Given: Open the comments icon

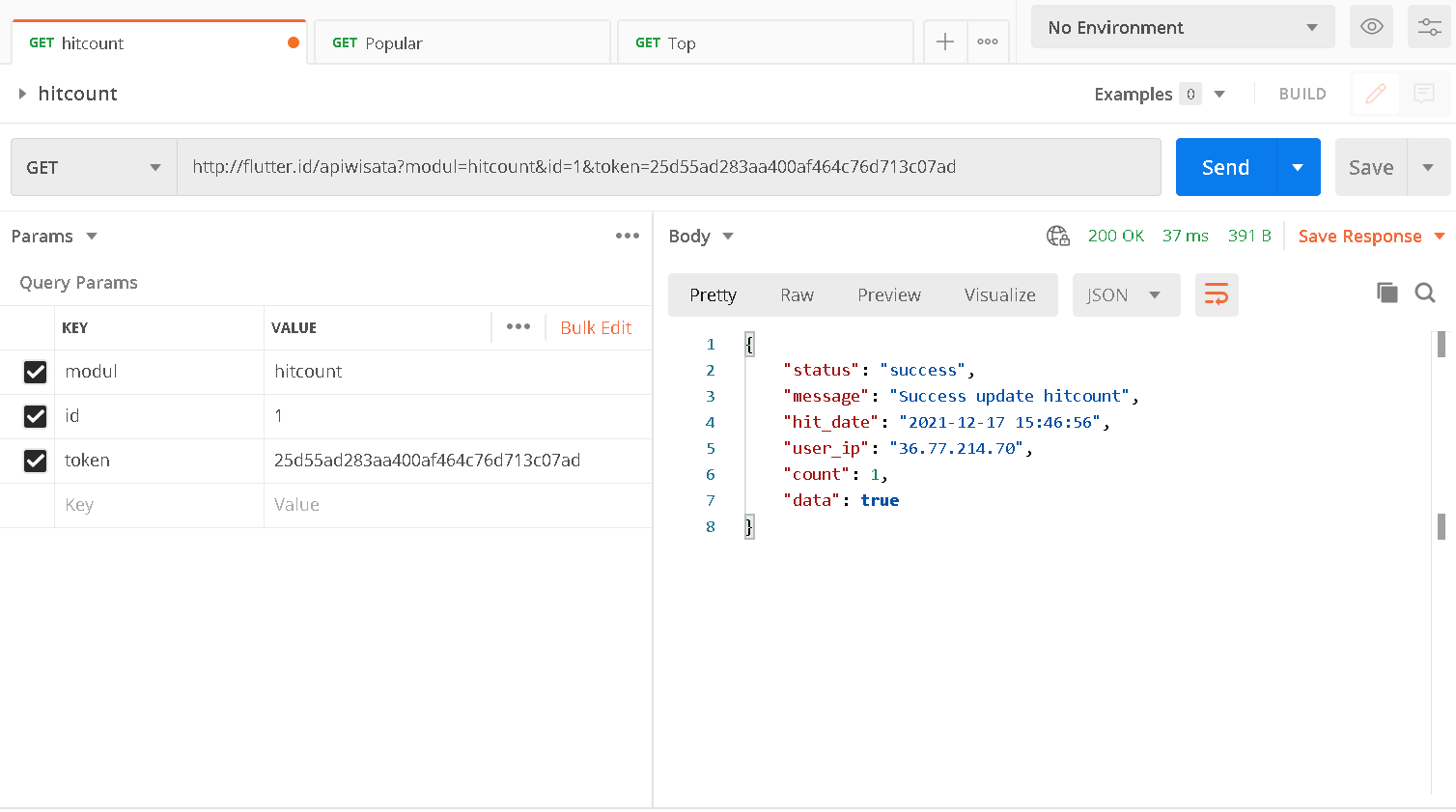Looking at the screenshot, I should (1424, 94).
